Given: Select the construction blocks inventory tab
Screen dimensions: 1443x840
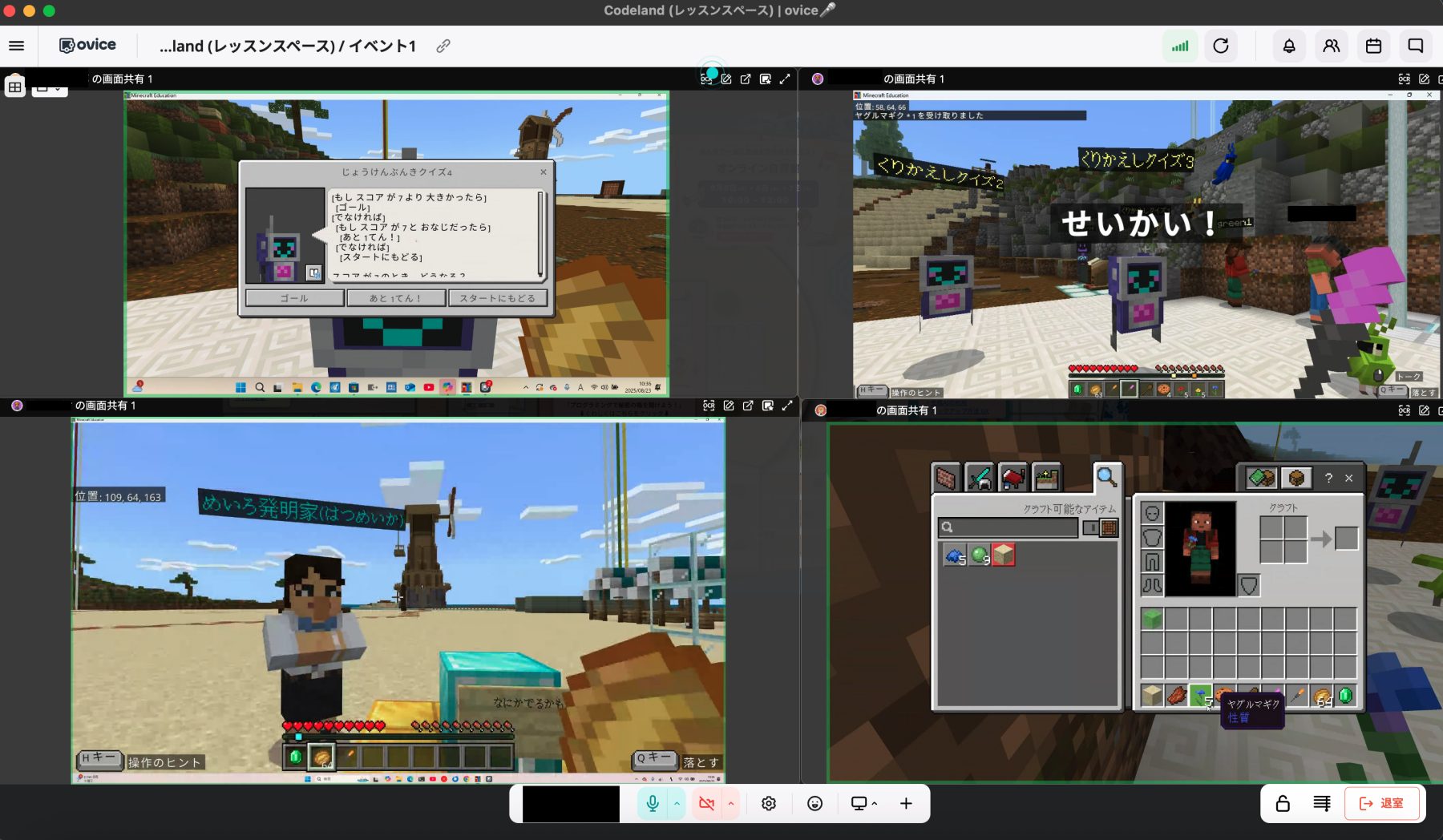Looking at the screenshot, I should (x=945, y=479).
